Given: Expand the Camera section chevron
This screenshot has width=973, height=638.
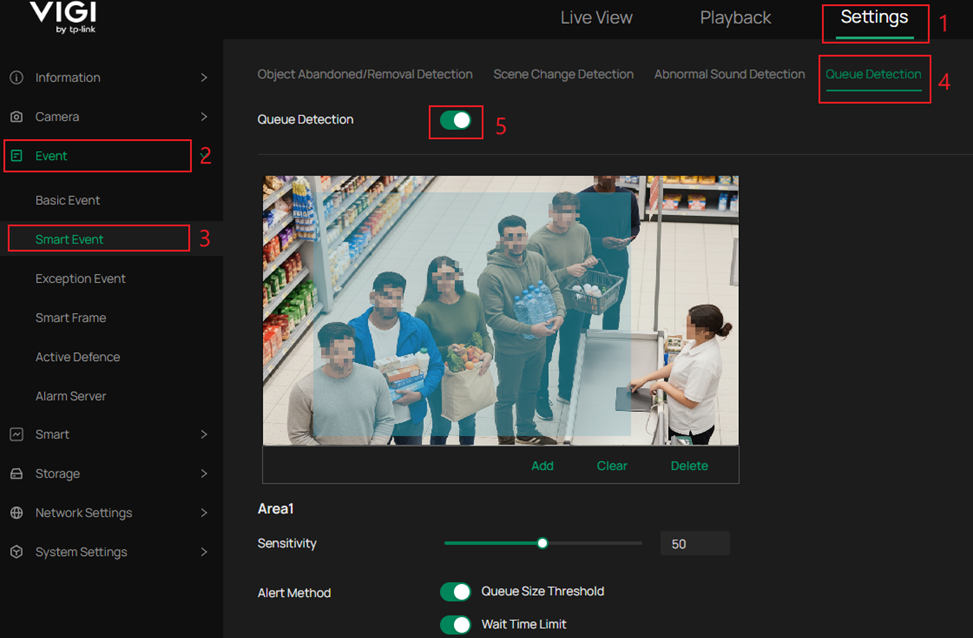Looking at the screenshot, I should point(203,116).
